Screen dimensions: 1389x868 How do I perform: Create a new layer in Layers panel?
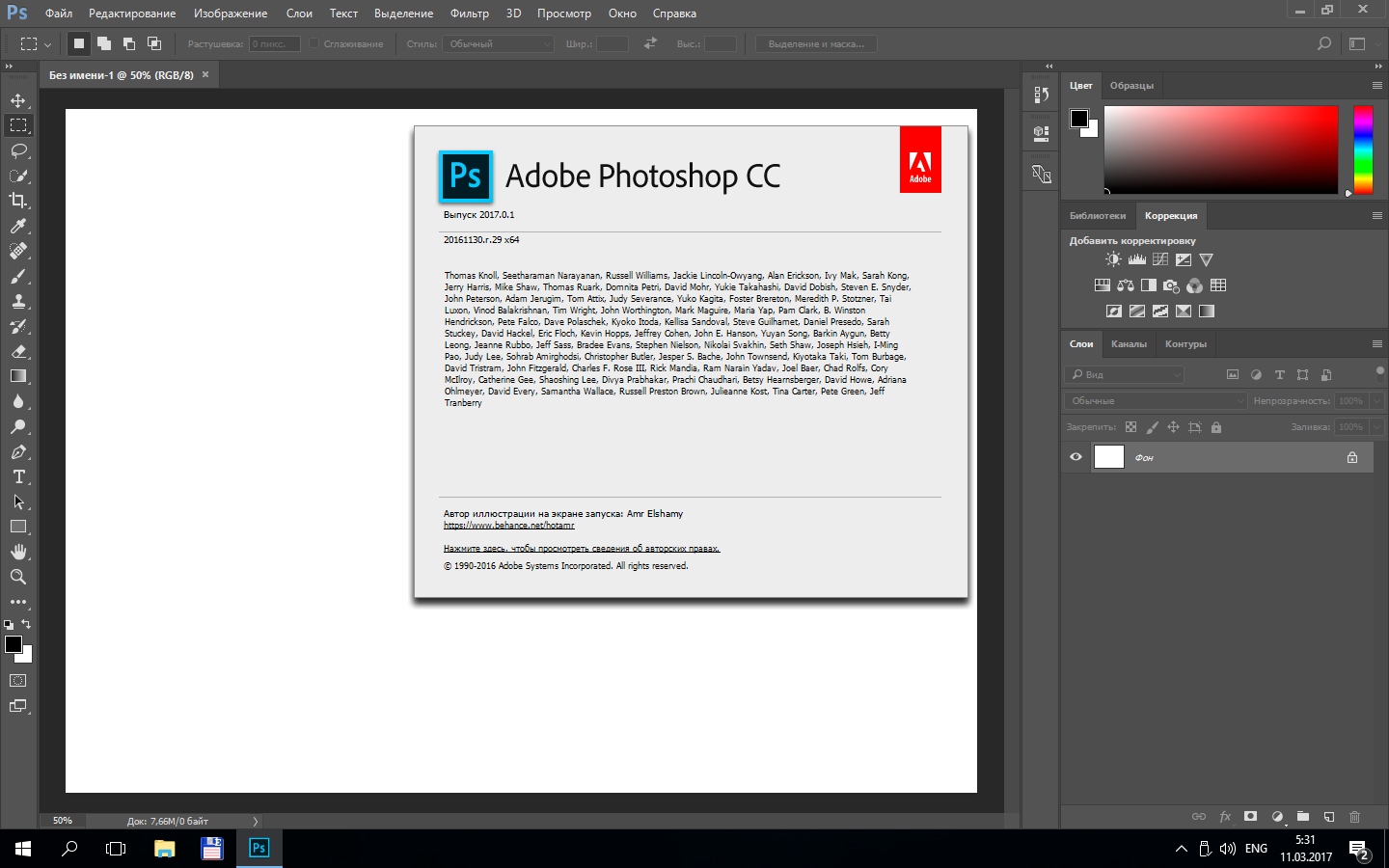click(1329, 817)
